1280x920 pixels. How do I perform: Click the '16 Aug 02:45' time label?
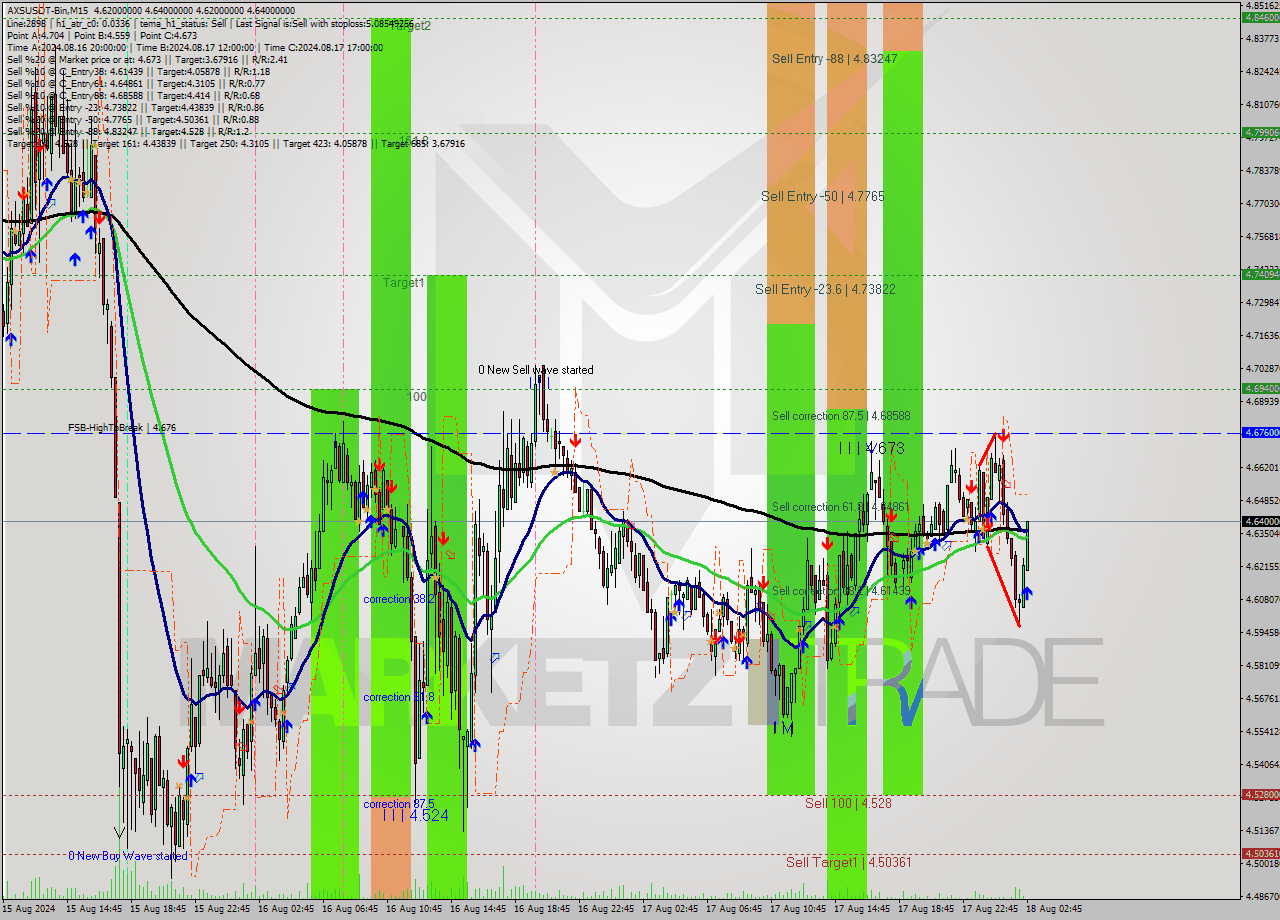[285, 909]
